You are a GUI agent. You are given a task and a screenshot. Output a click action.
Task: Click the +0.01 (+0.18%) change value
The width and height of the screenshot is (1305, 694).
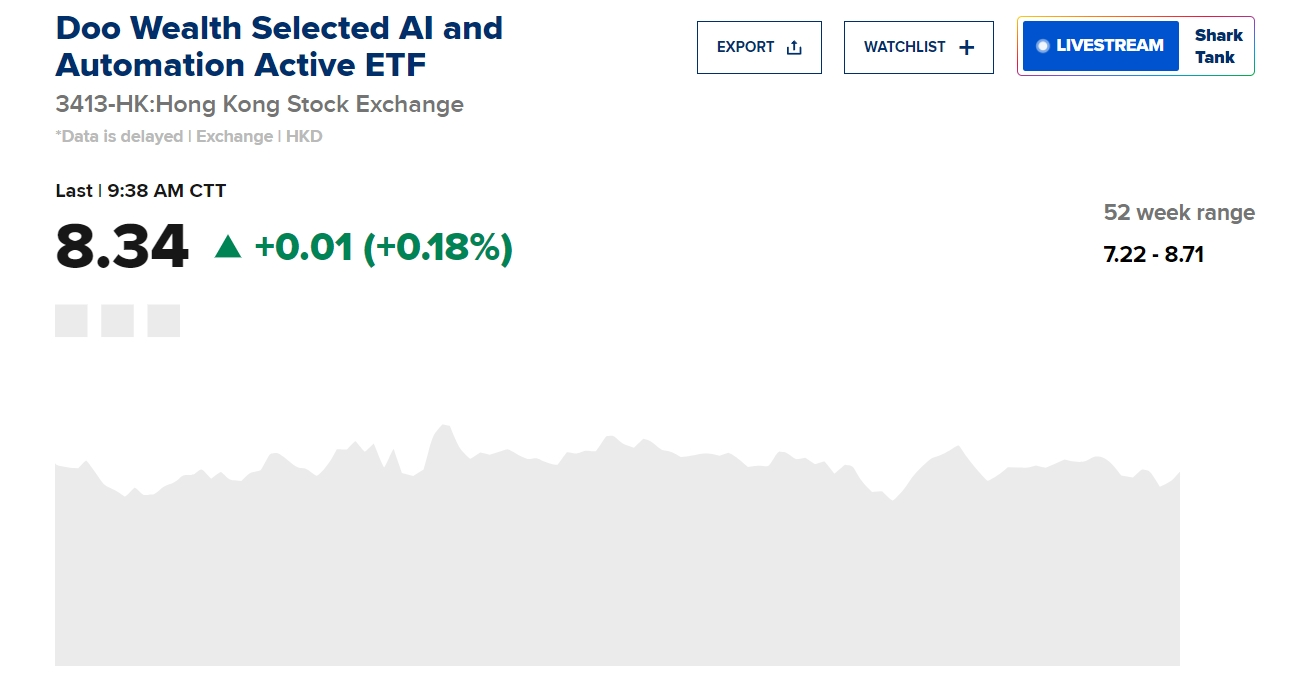point(384,247)
